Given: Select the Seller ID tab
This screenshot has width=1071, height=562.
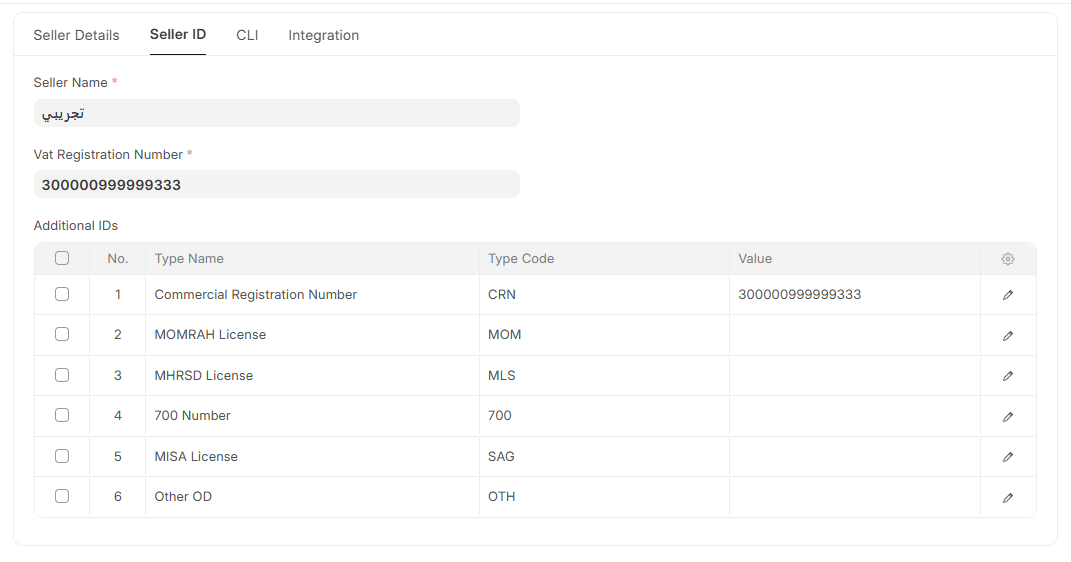Looking at the screenshot, I should tap(178, 34).
